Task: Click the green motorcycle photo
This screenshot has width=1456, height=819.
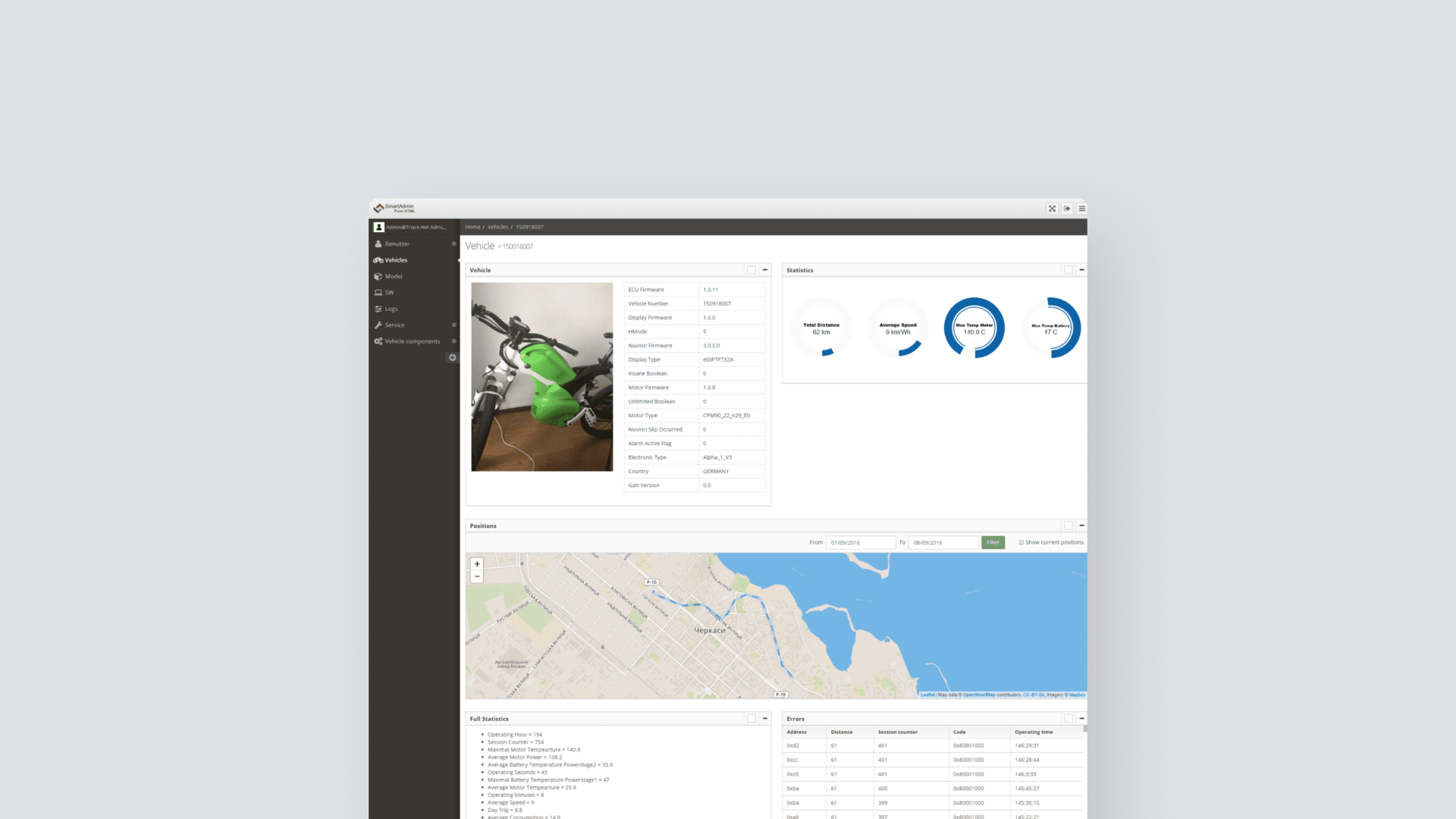Action: pyautogui.click(x=542, y=377)
